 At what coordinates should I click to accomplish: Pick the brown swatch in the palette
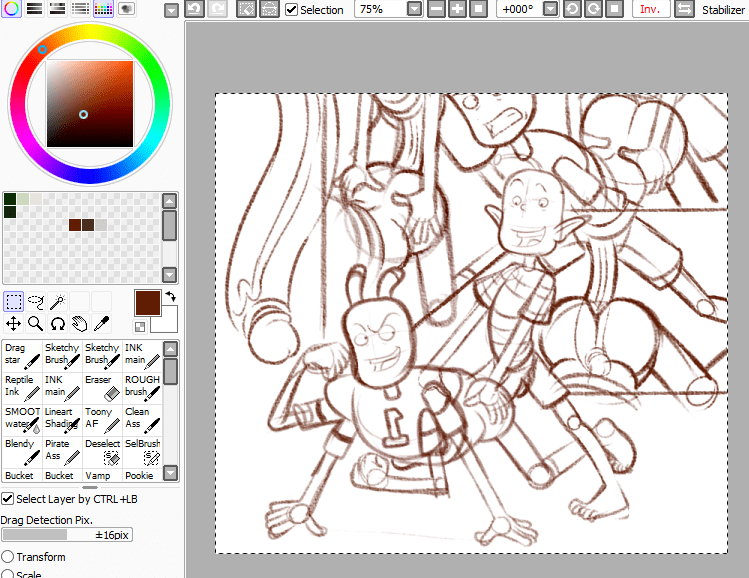coord(75,225)
